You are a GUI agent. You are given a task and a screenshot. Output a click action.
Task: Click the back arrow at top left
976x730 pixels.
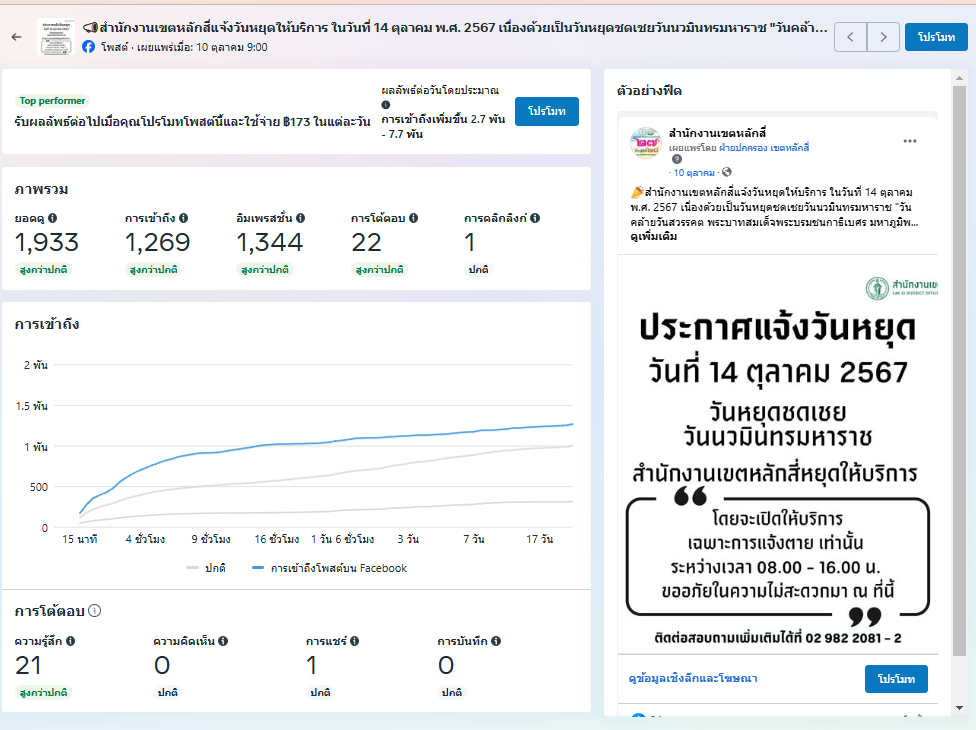[x=16, y=37]
